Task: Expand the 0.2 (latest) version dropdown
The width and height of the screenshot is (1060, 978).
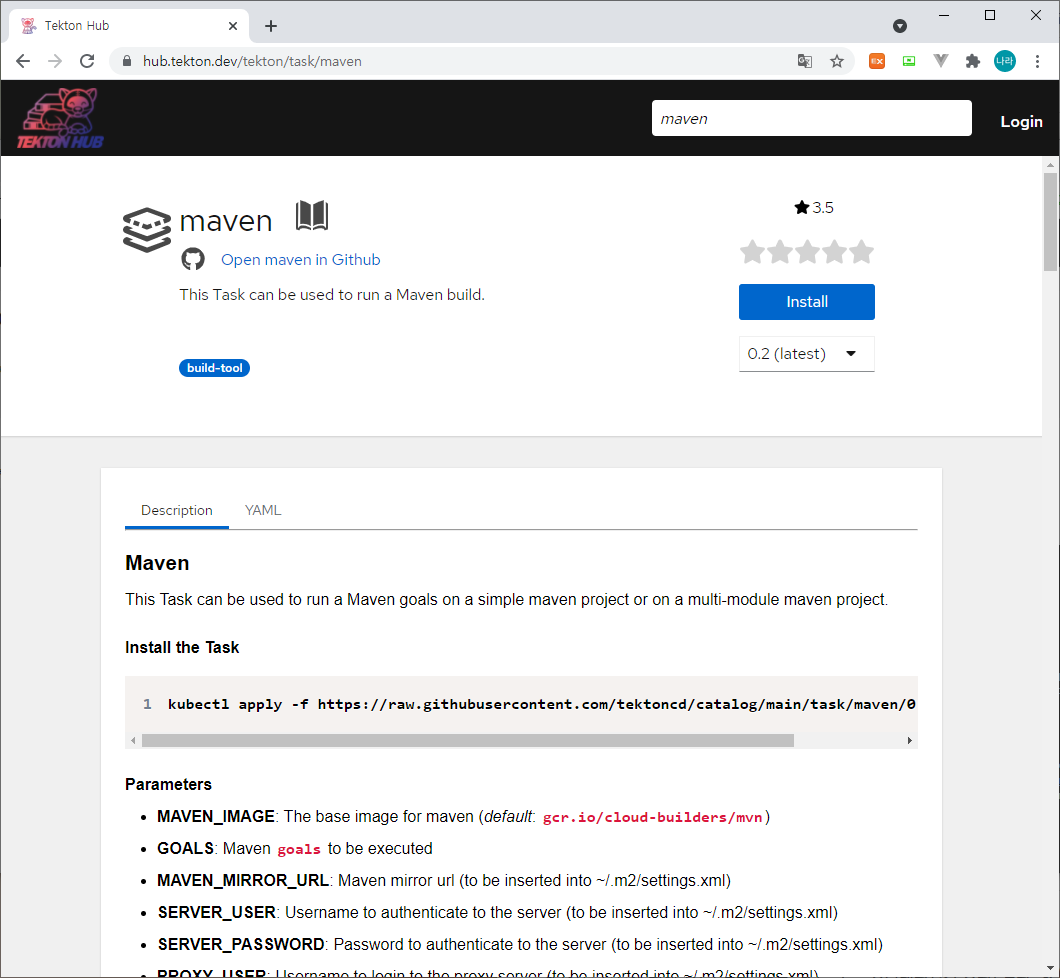Action: [x=806, y=353]
